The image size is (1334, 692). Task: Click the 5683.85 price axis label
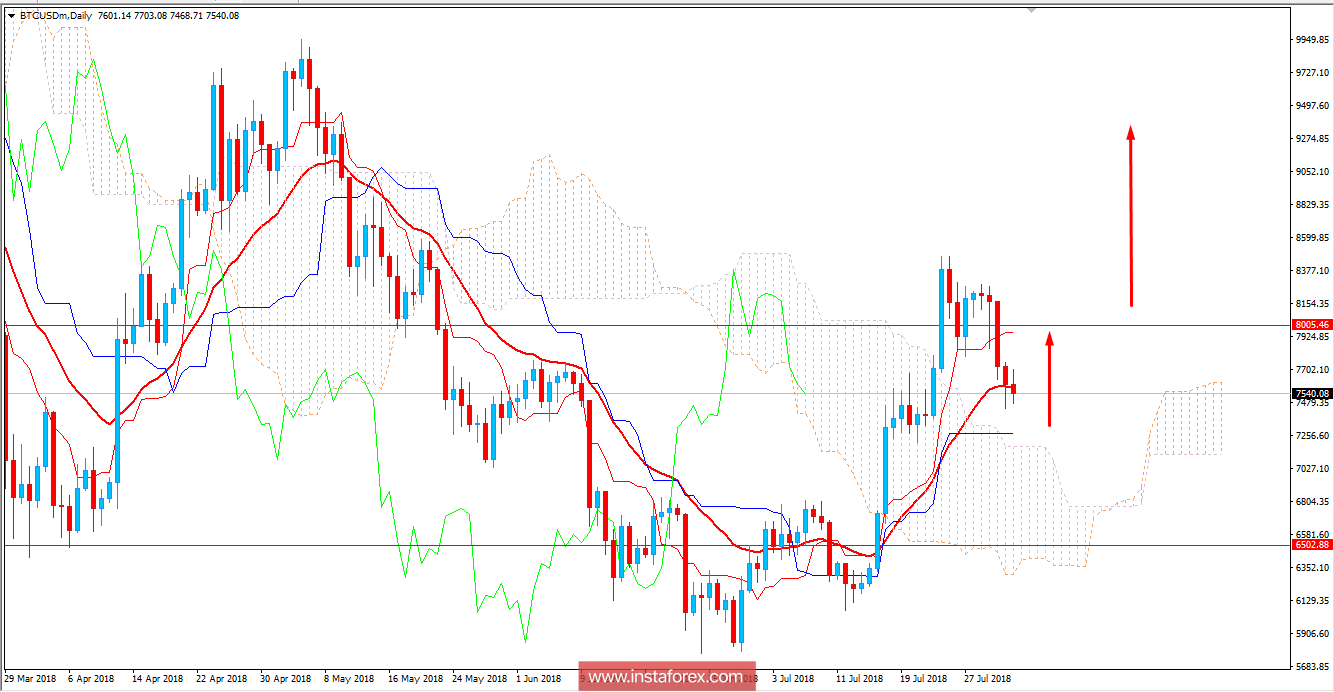click(1311, 667)
